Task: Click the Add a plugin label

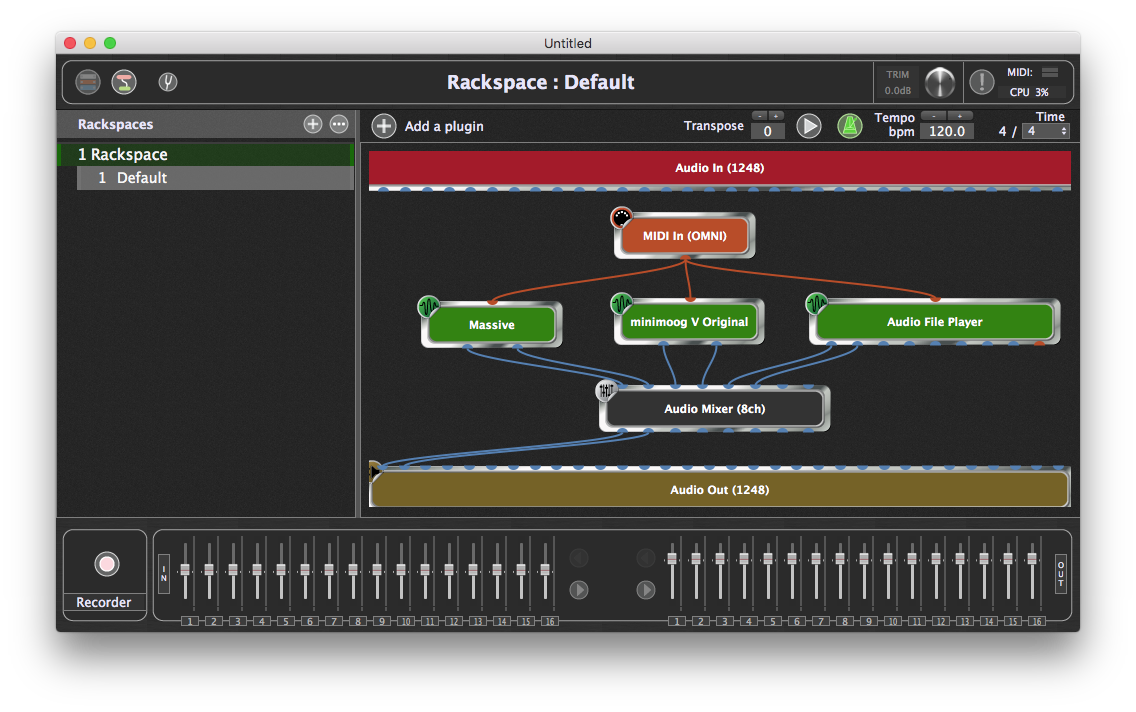Action: [x=444, y=126]
